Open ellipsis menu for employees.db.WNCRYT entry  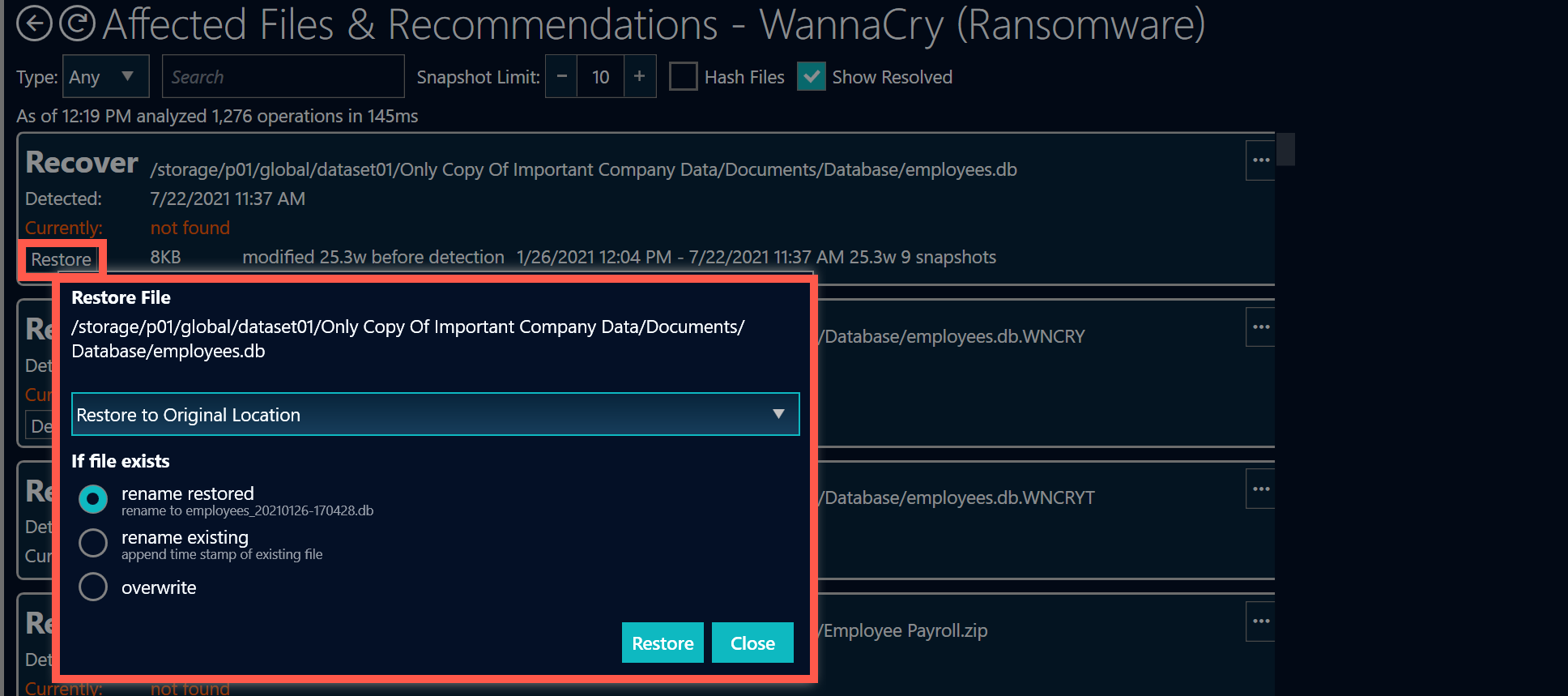1260,489
